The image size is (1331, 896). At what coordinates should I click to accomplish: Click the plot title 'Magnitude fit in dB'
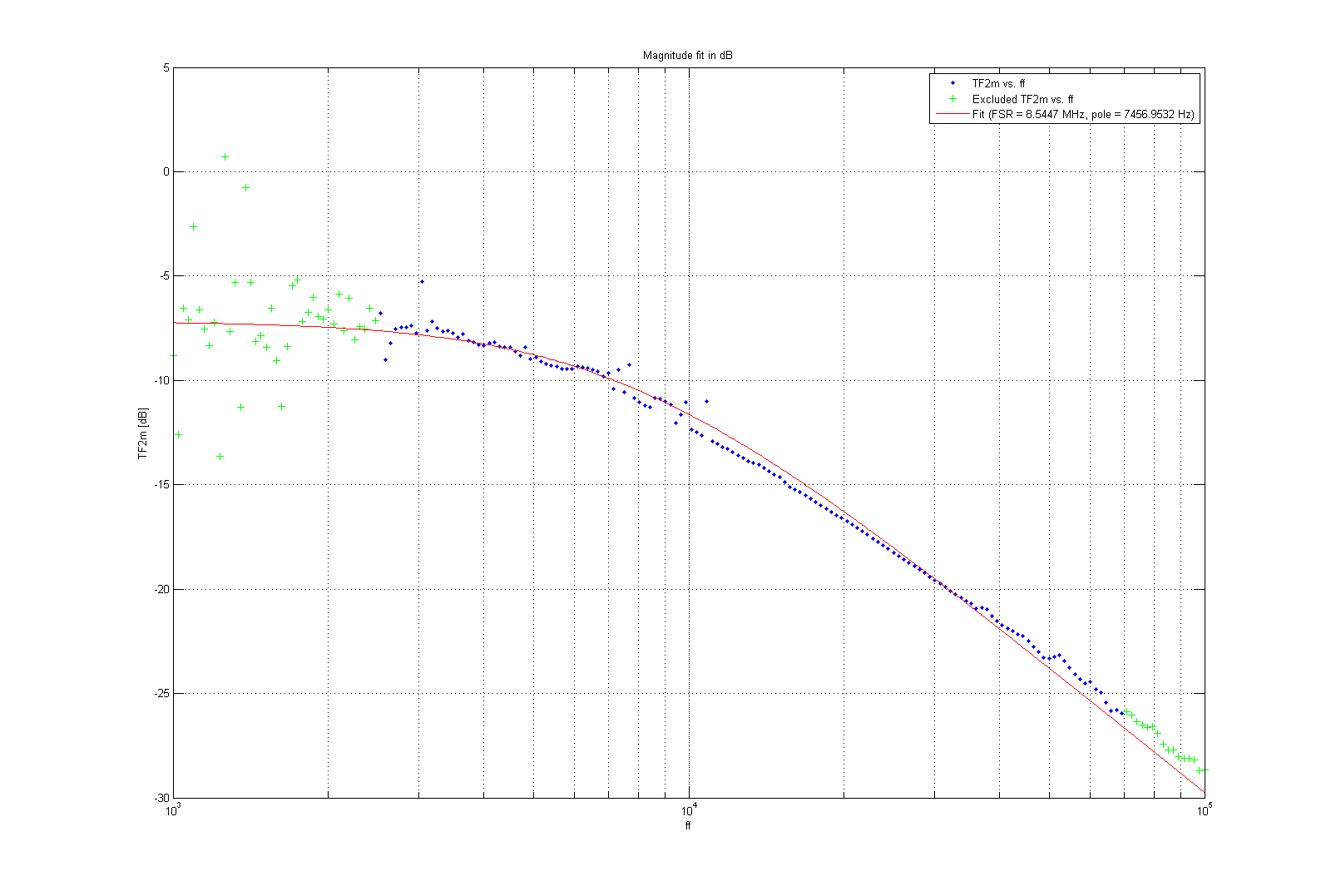(x=687, y=56)
